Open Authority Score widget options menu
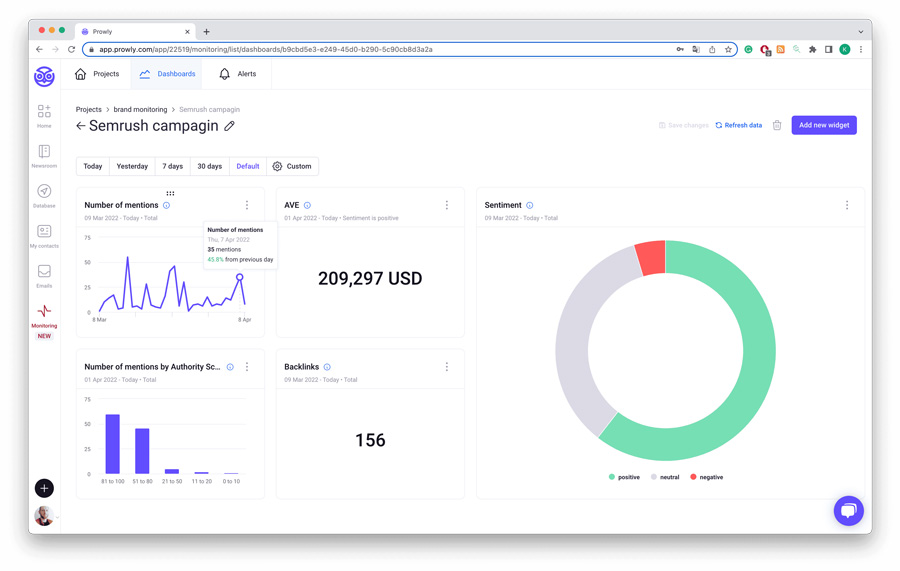The image size is (900, 571). (247, 367)
